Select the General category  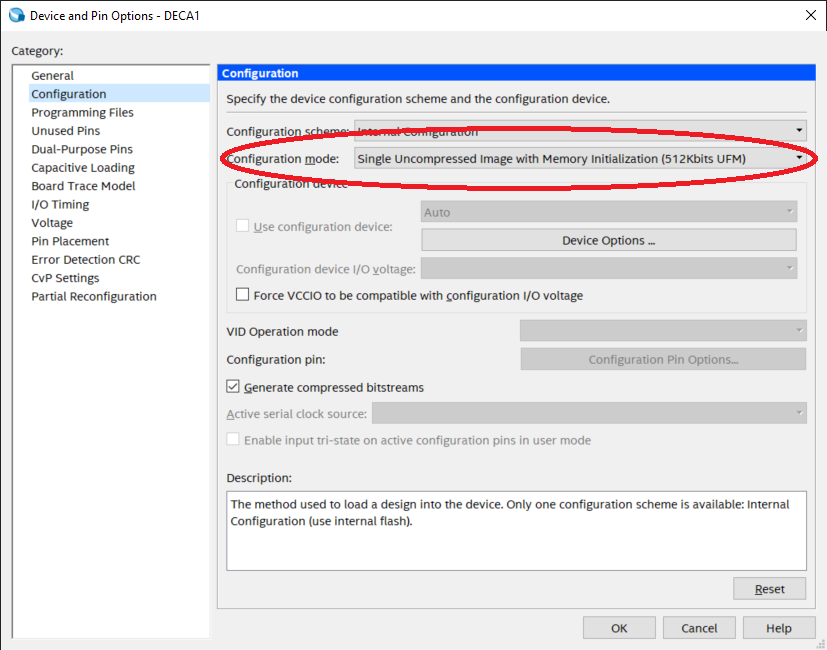(x=52, y=75)
